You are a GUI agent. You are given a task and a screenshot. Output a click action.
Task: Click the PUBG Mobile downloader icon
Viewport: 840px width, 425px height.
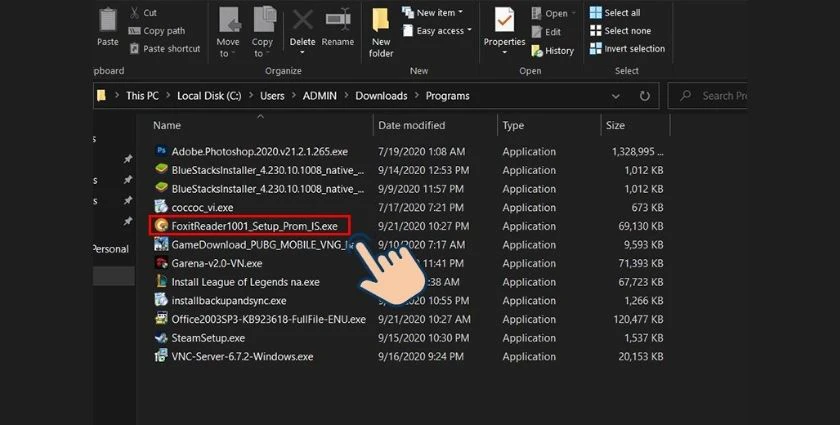click(161, 244)
